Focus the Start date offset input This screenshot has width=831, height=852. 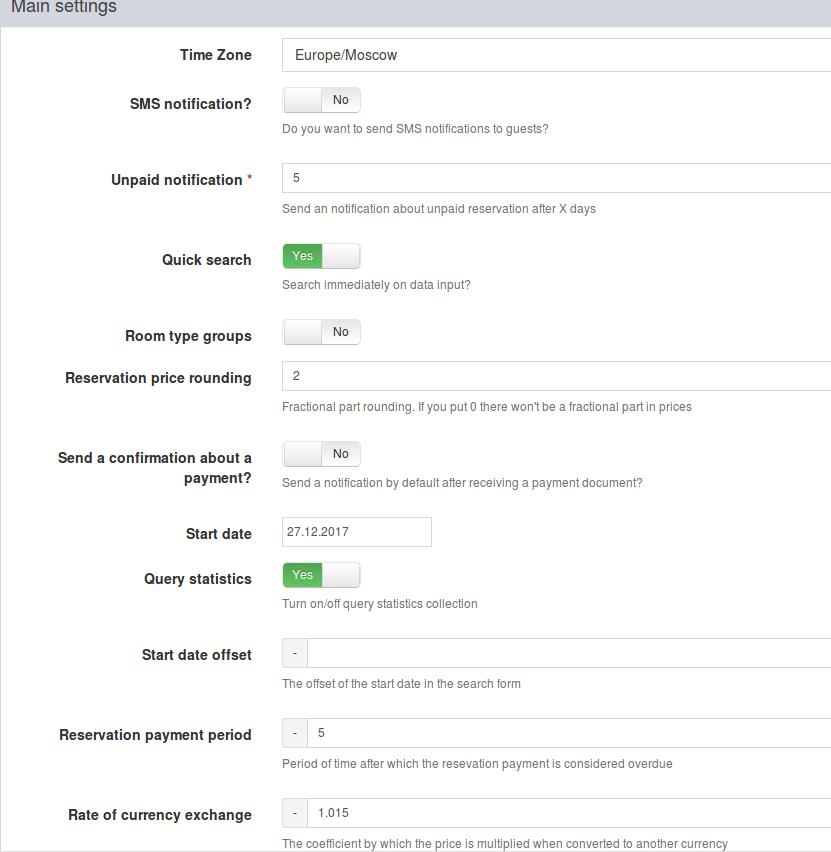(569, 653)
